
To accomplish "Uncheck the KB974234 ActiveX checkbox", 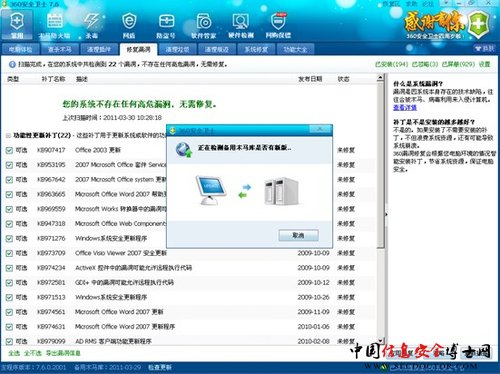I will click(x=9, y=268).
